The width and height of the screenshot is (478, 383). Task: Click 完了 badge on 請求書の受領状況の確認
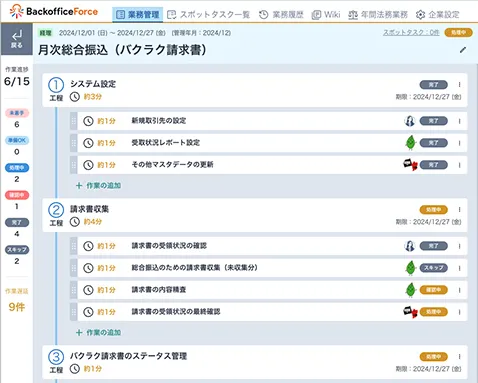(433, 246)
